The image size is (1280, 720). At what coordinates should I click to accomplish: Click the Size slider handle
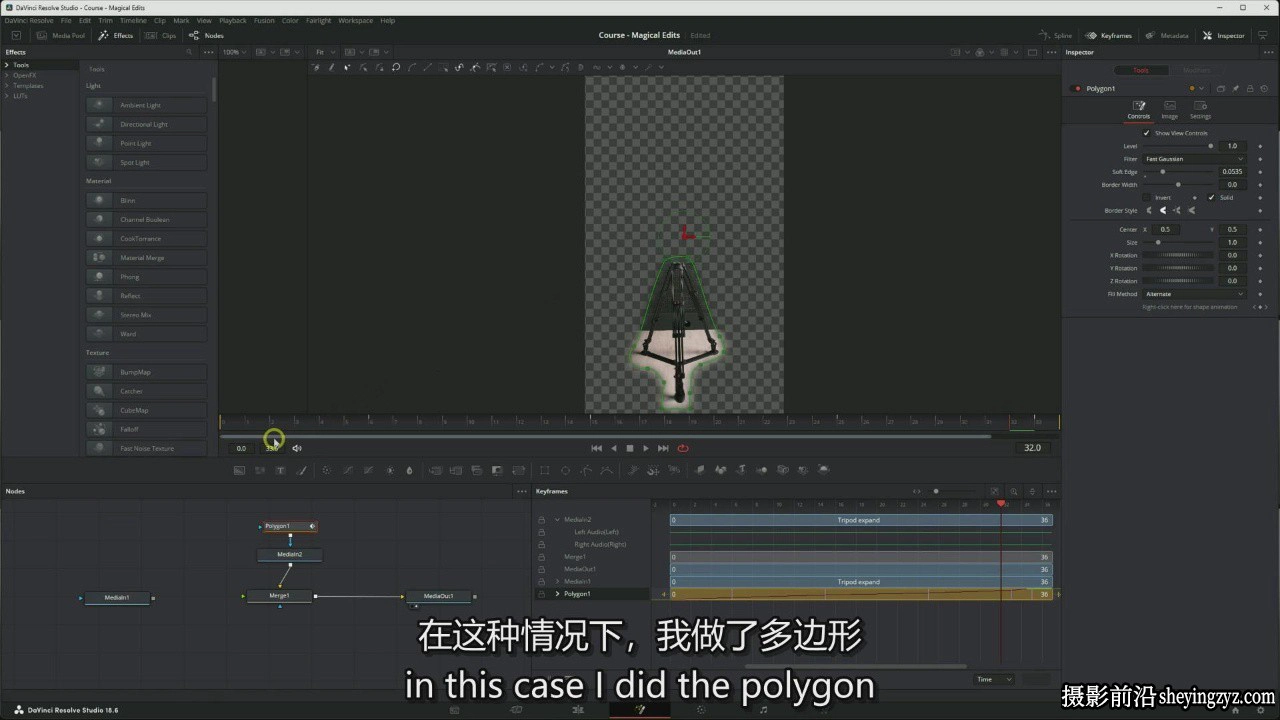(x=1158, y=243)
